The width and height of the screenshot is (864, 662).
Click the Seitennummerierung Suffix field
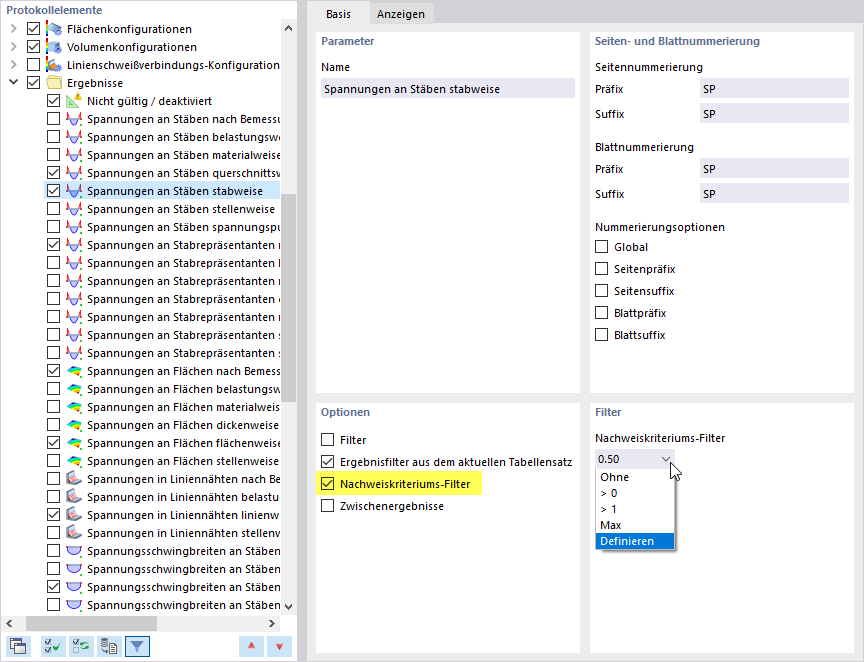pos(774,114)
